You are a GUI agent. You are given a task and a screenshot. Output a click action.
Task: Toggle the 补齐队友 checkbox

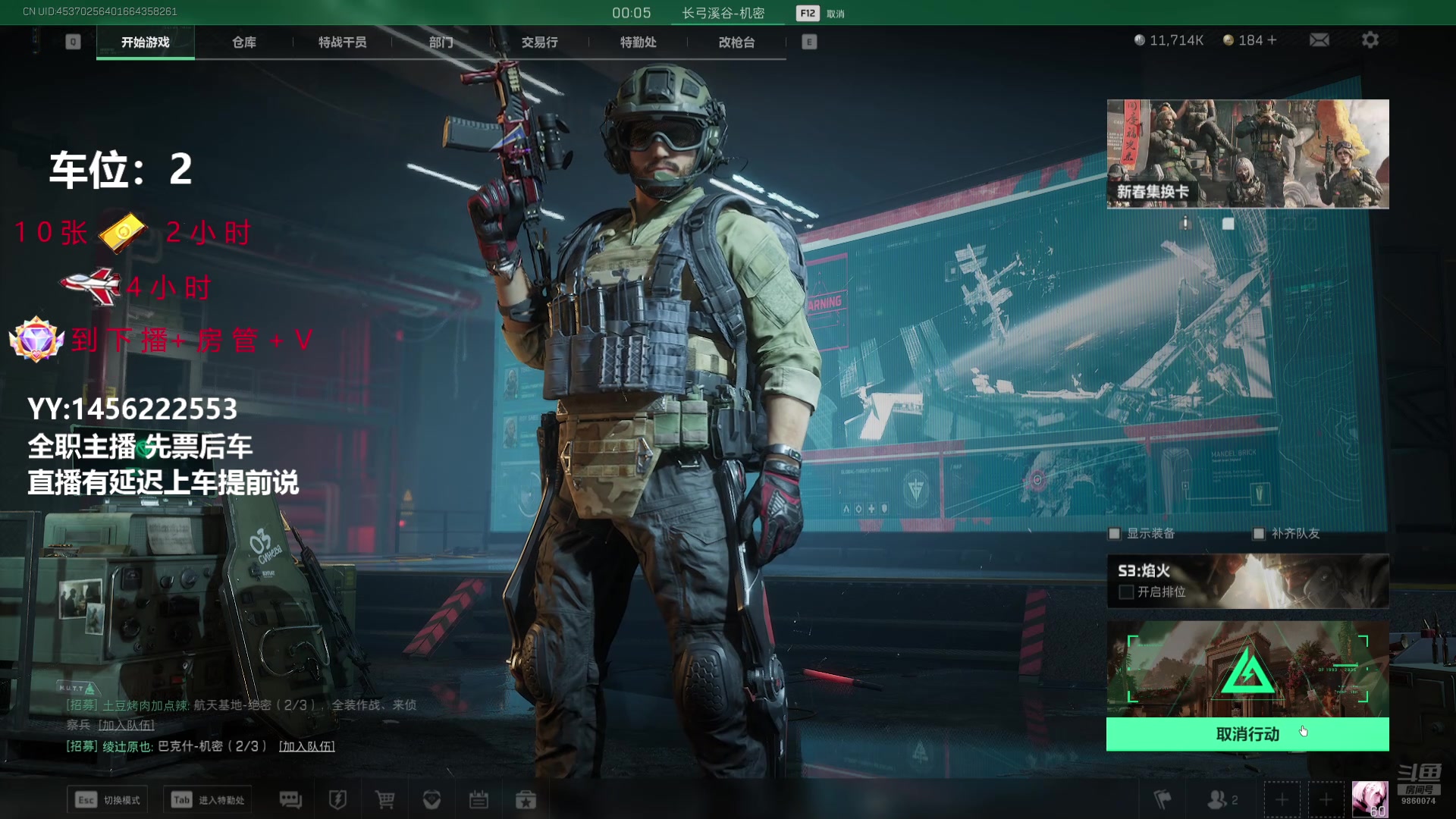[x=1259, y=534]
